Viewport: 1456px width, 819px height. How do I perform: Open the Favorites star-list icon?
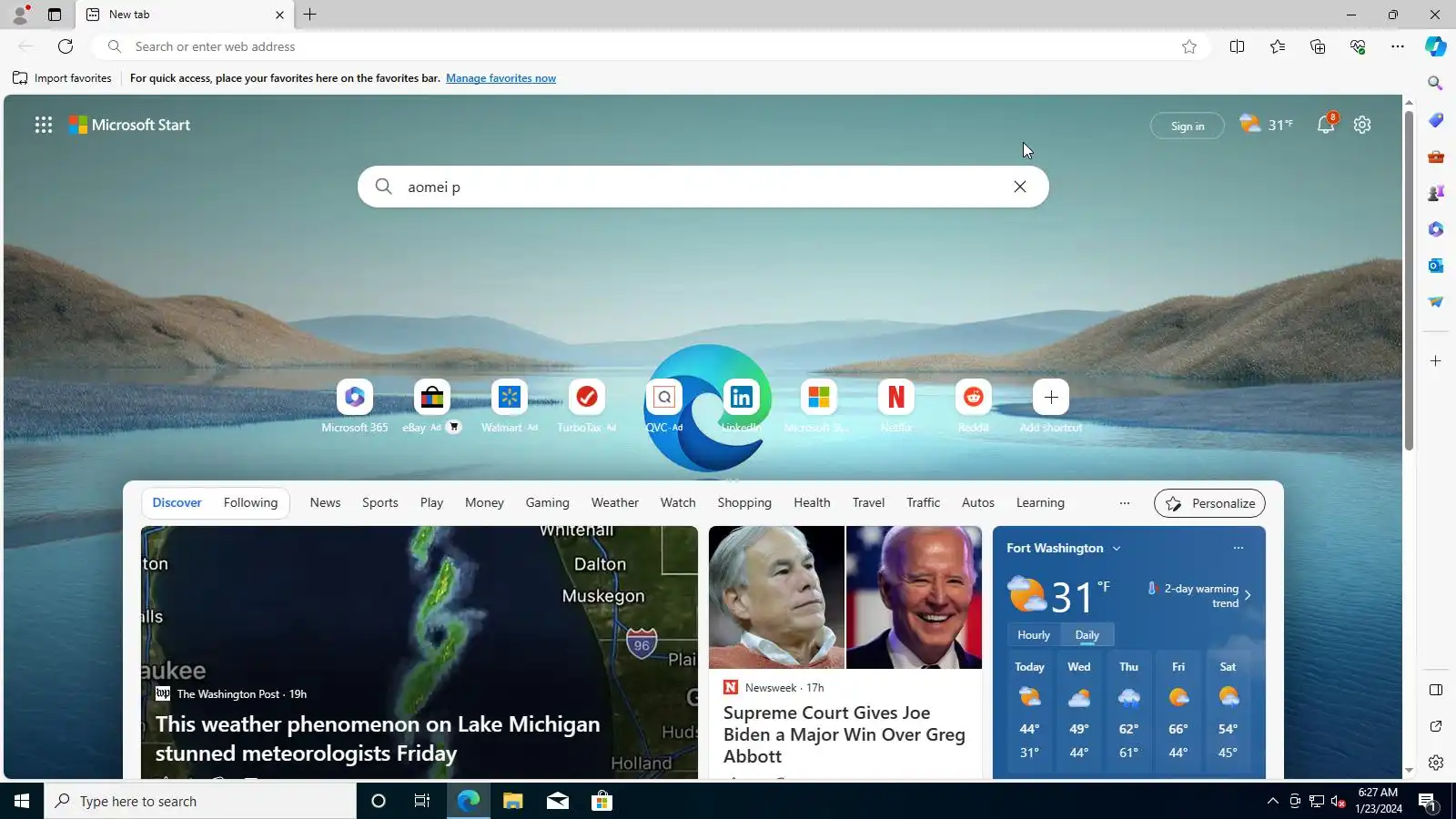(x=1278, y=46)
